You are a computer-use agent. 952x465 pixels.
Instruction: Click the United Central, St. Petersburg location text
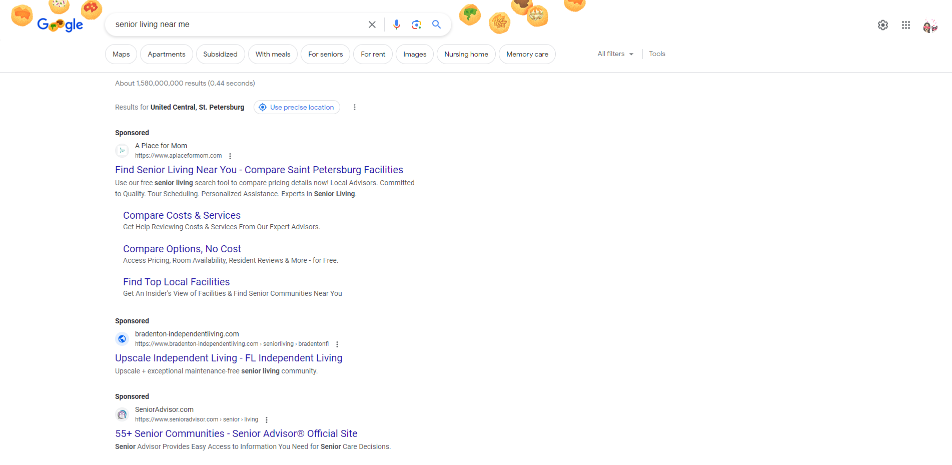pyautogui.click(x=197, y=107)
